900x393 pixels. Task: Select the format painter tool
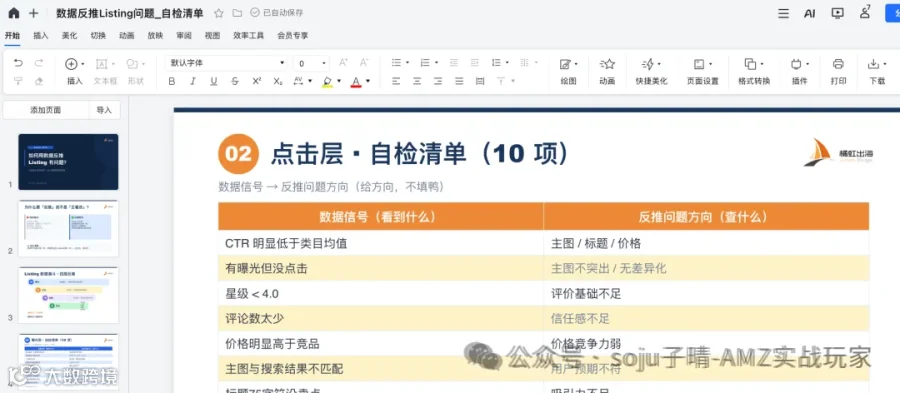(18, 81)
